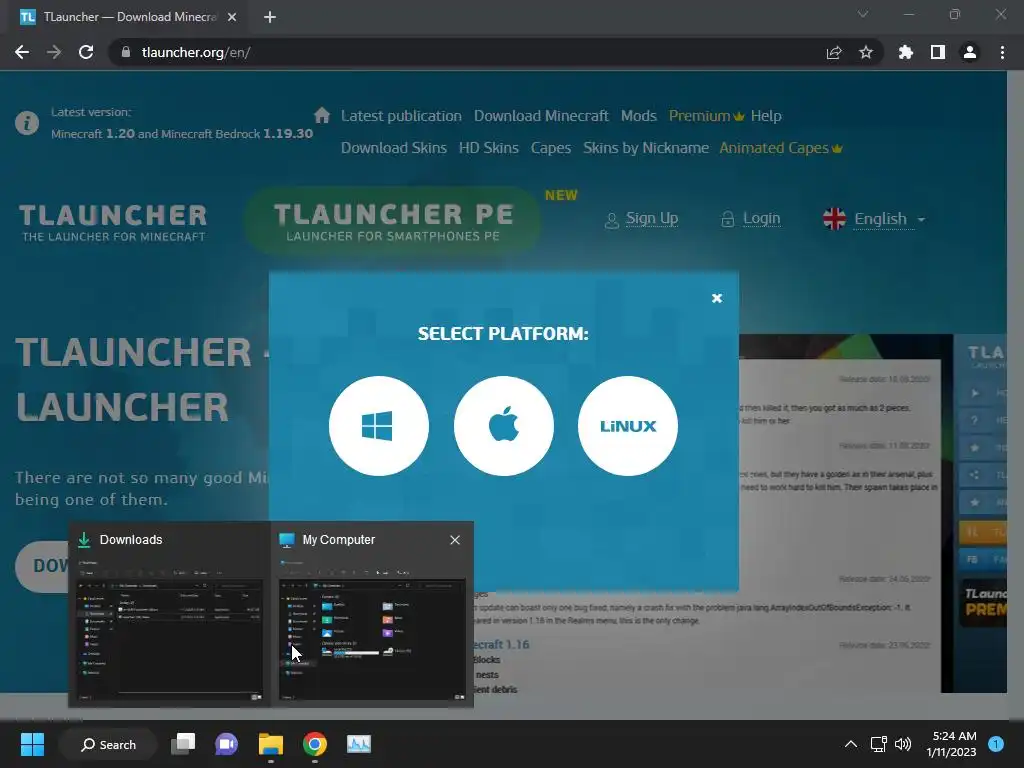Image resolution: width=1024 pixels, height=768 pixels.
Task: Open the network tray icon
Action: pyautogui.click(x=878, y=744)
